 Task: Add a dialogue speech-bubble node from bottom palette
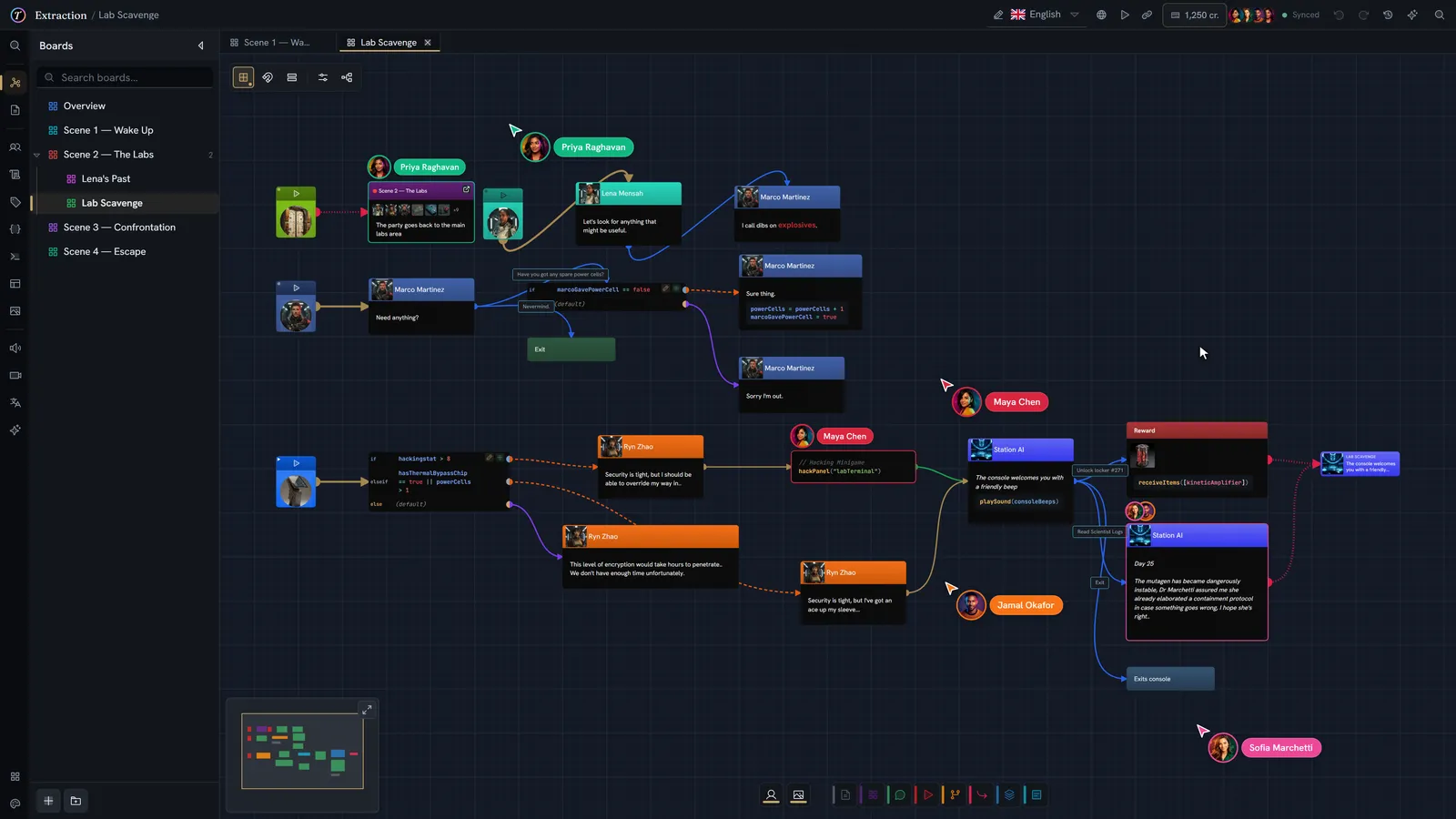point(900,795)
